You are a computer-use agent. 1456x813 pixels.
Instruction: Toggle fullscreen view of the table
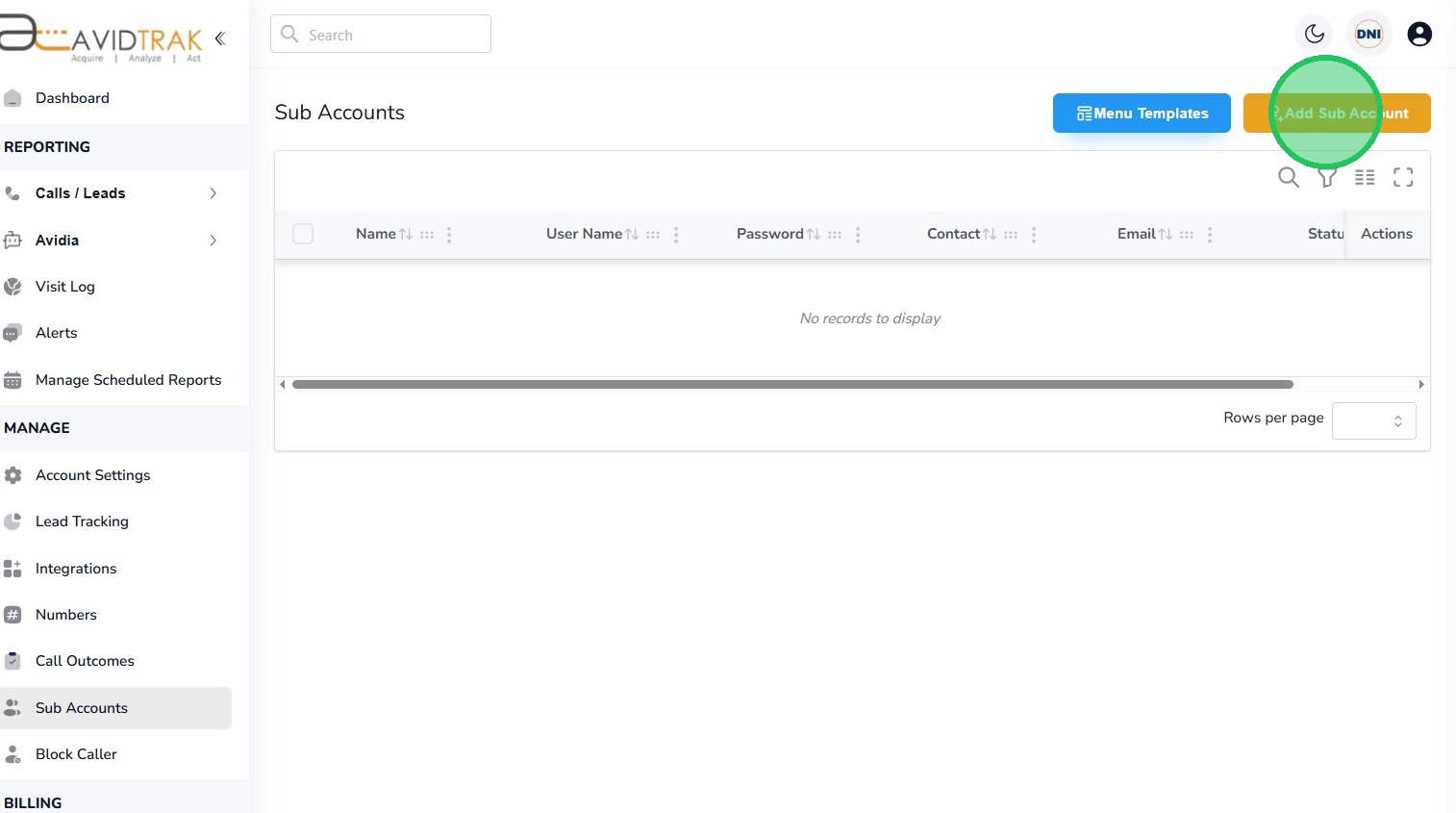pyautogui.click(x=1403, y=177)
